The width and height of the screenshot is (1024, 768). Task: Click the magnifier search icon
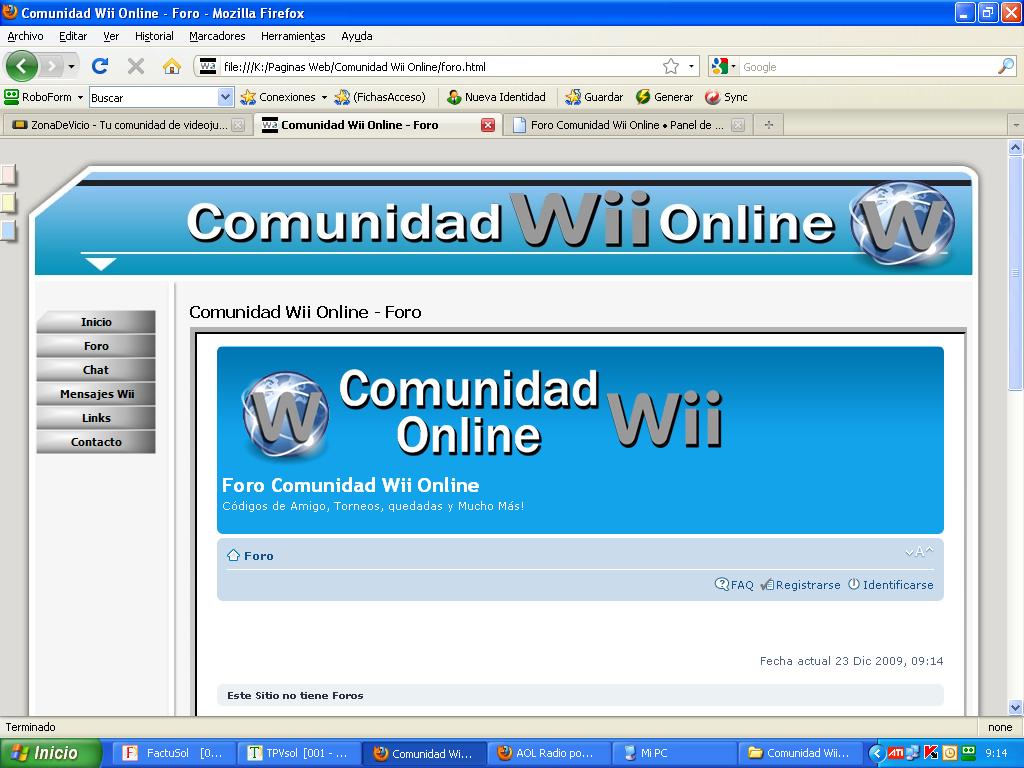1006,65
